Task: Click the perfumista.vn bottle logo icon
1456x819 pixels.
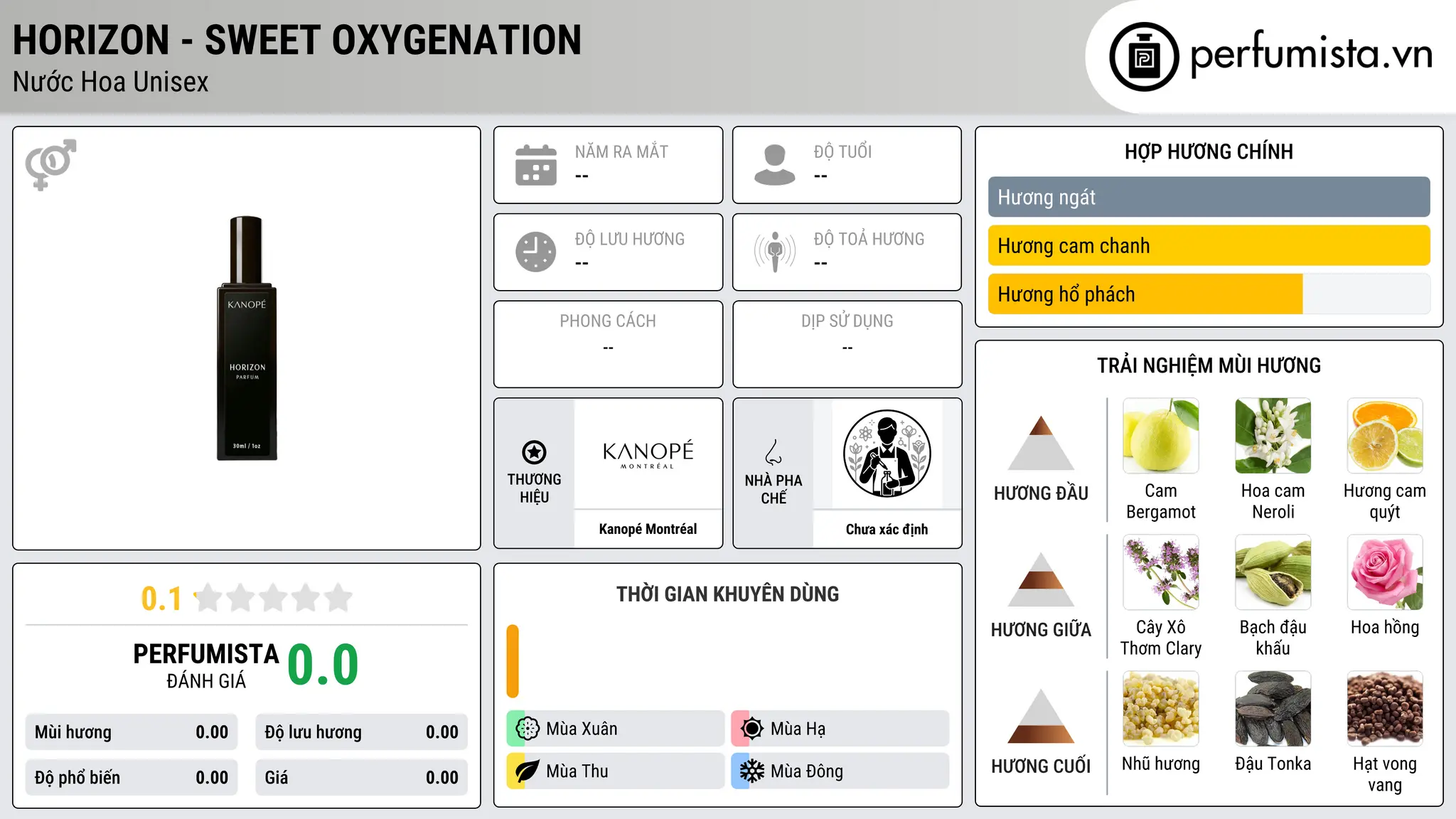Action: point(1144,57)
